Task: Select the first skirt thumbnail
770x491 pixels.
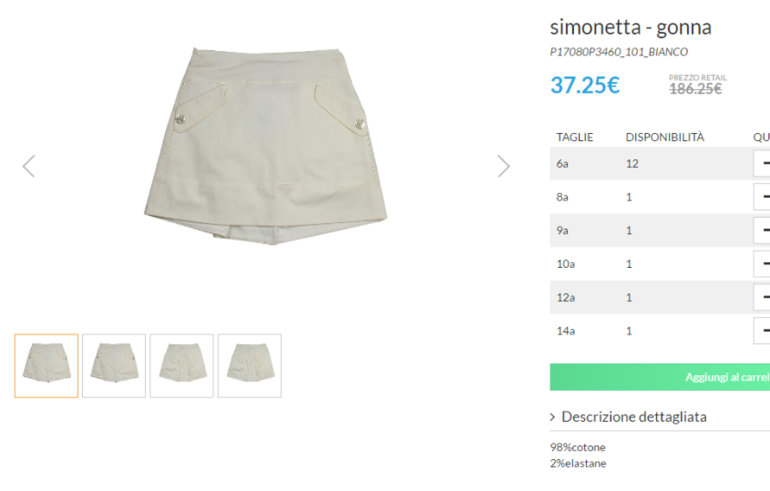Action: pos(46,366)
